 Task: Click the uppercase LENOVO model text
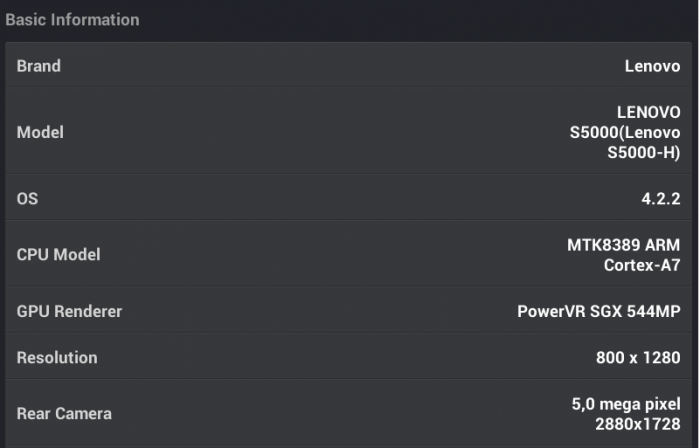pos(648,112)
